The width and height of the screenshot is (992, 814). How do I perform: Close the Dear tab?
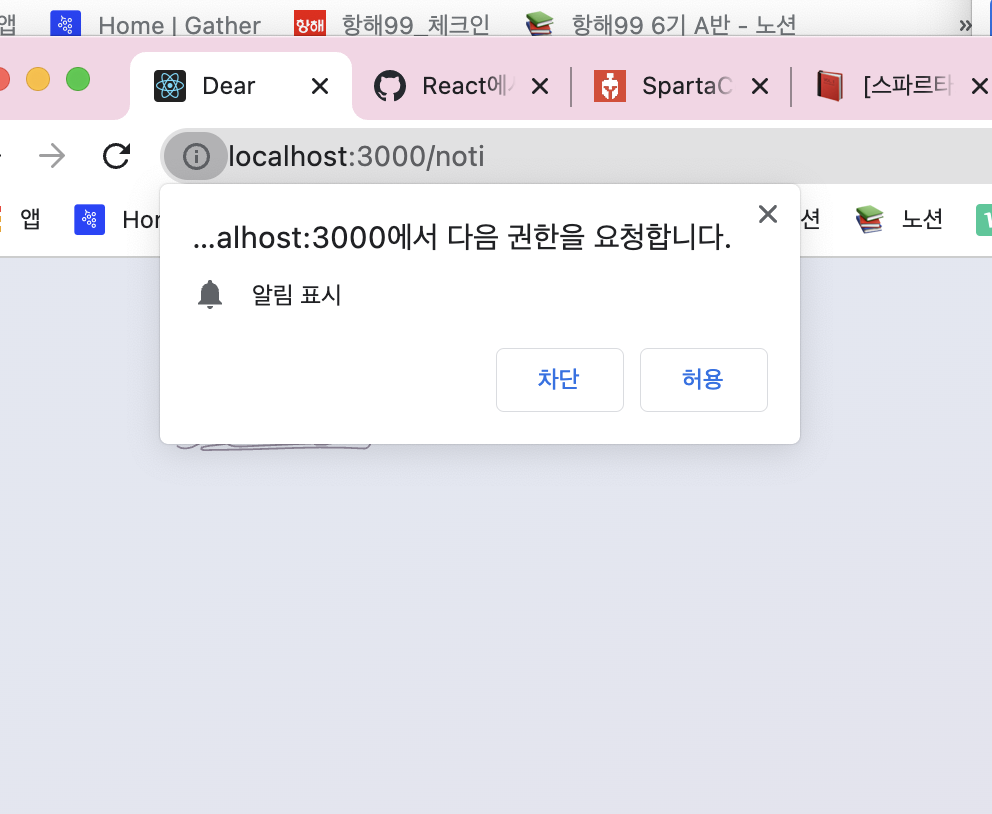[x=320, y=86]
